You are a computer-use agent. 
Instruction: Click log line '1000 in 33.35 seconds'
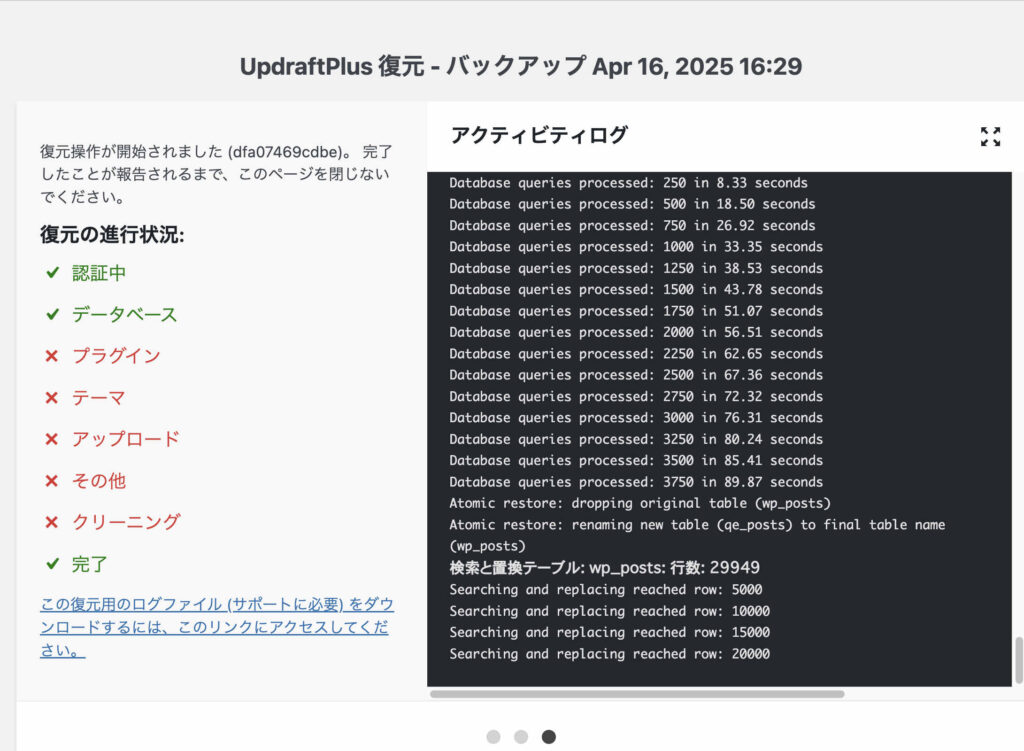tap(636, 247)
